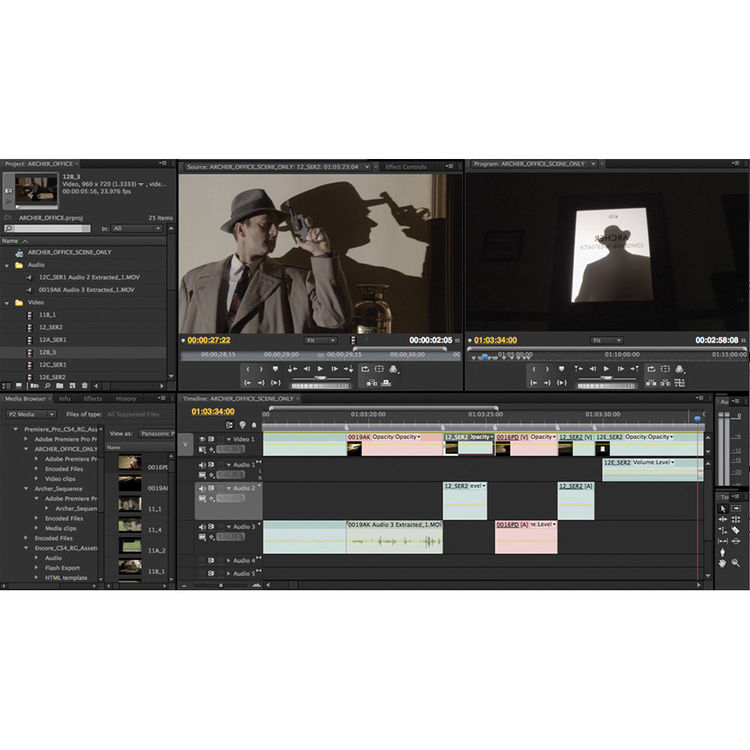Screen dimensions: 750x750
Task: Click the timeline zoom slider at bottom
Action: (x=222, y=585)
